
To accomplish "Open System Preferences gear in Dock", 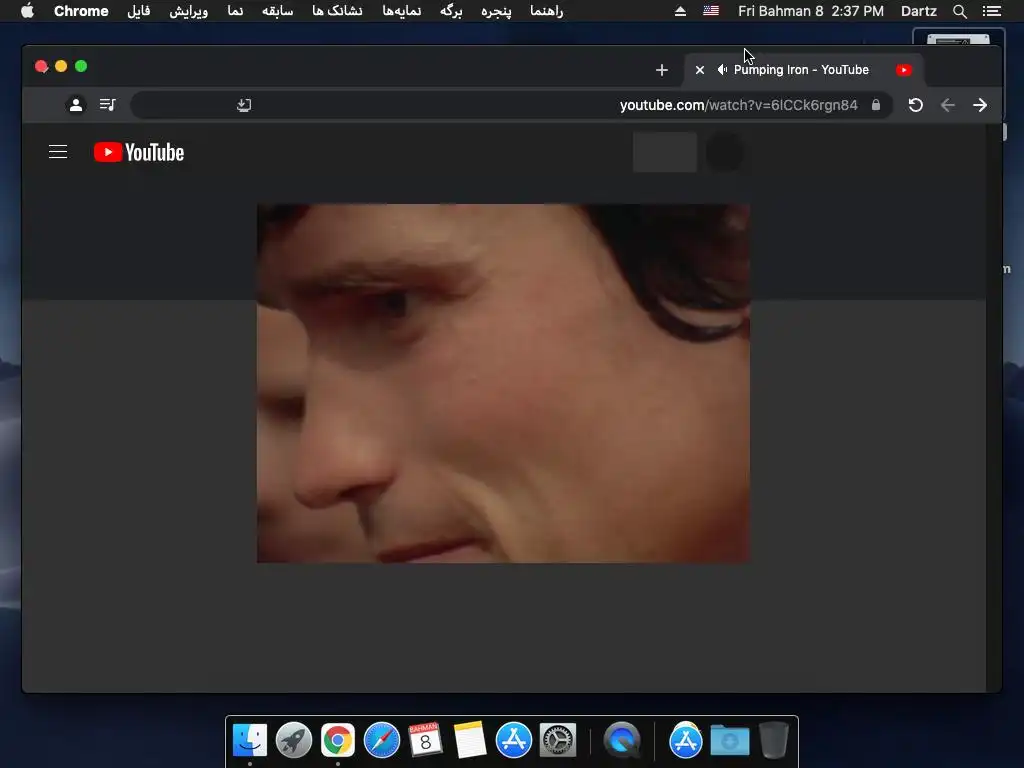I will click(558, 740).
